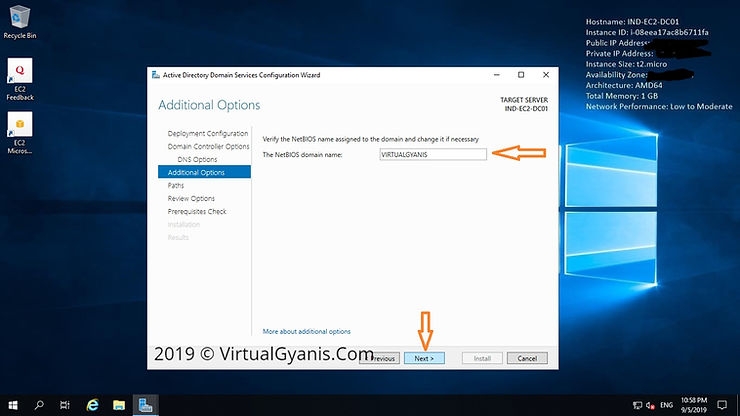Image resolution: width=740 pixels, height=416 pixels.
Task: Select Server Manager taskbar icon
Action: [145, 405]
